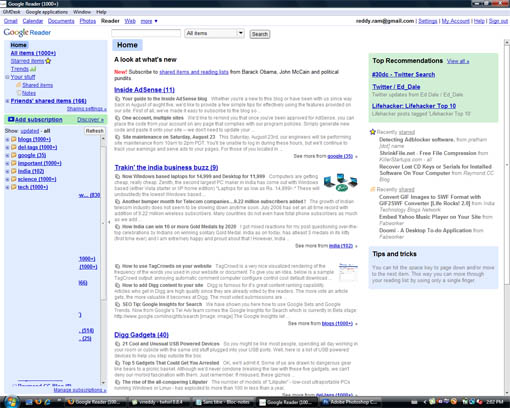Open the GMDesk menu
Image resolution: width=510 pixels, height=408 pixels.
point(11,12)
